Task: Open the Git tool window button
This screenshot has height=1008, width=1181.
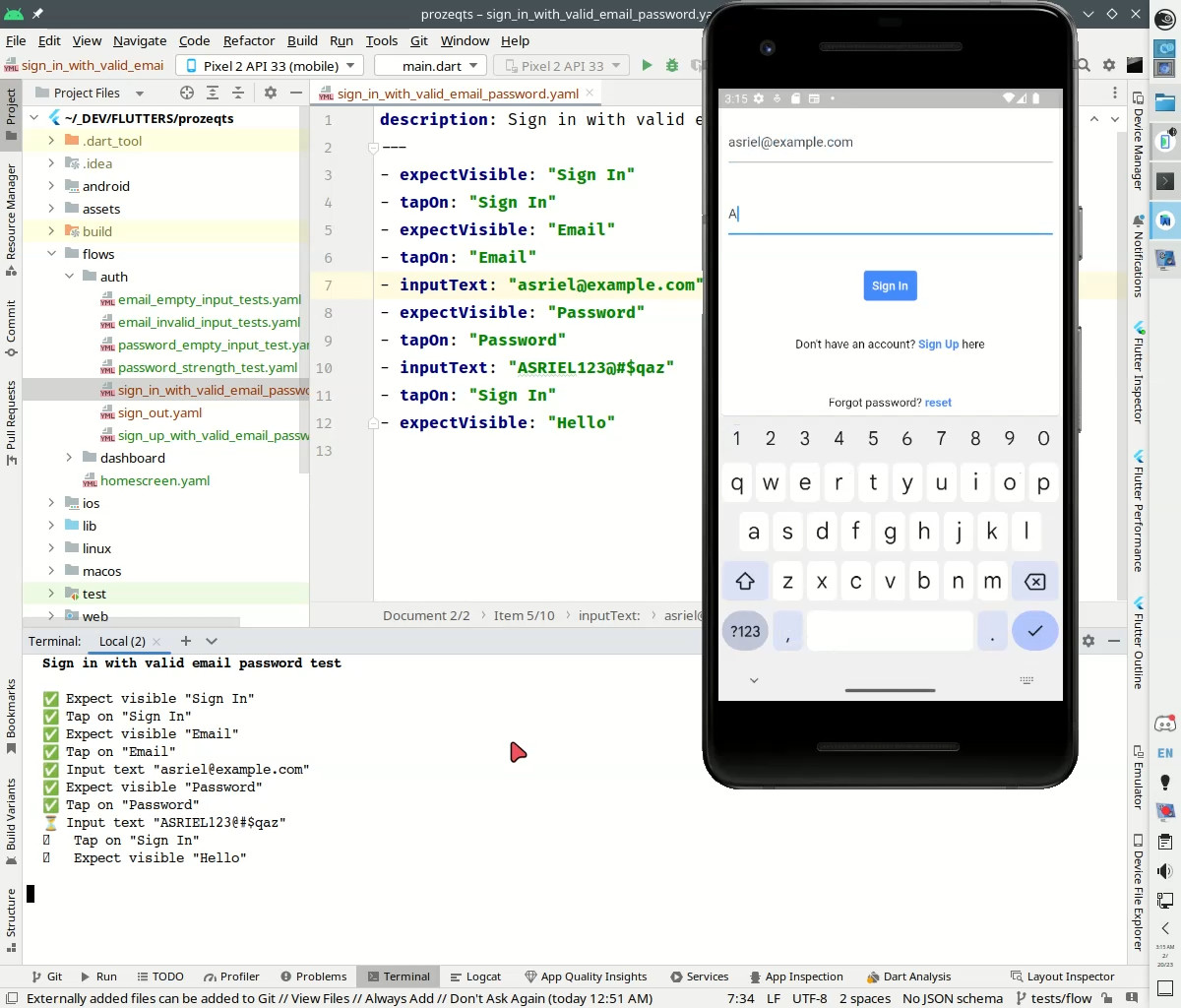Action: click(46, 976)
